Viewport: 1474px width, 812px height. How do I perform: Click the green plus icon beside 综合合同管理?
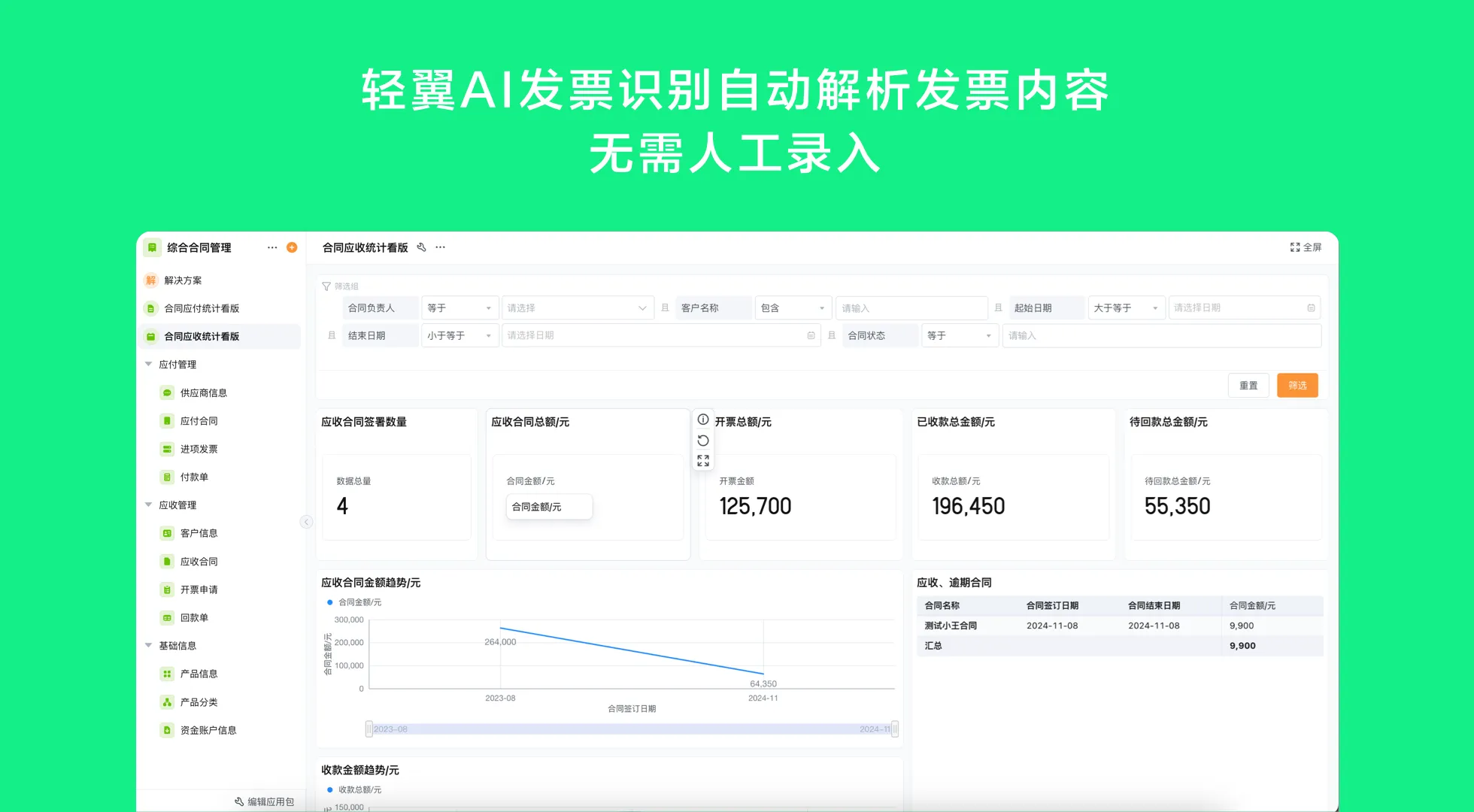292,247
